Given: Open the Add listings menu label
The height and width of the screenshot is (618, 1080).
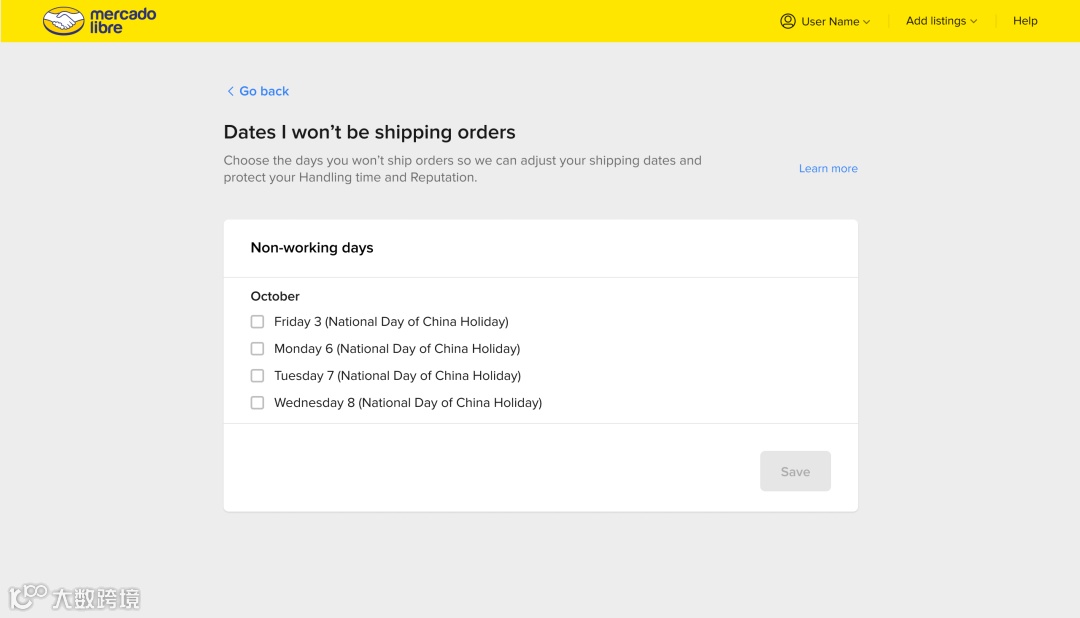Looking at the screenshot, I should (x=935, y=21).
